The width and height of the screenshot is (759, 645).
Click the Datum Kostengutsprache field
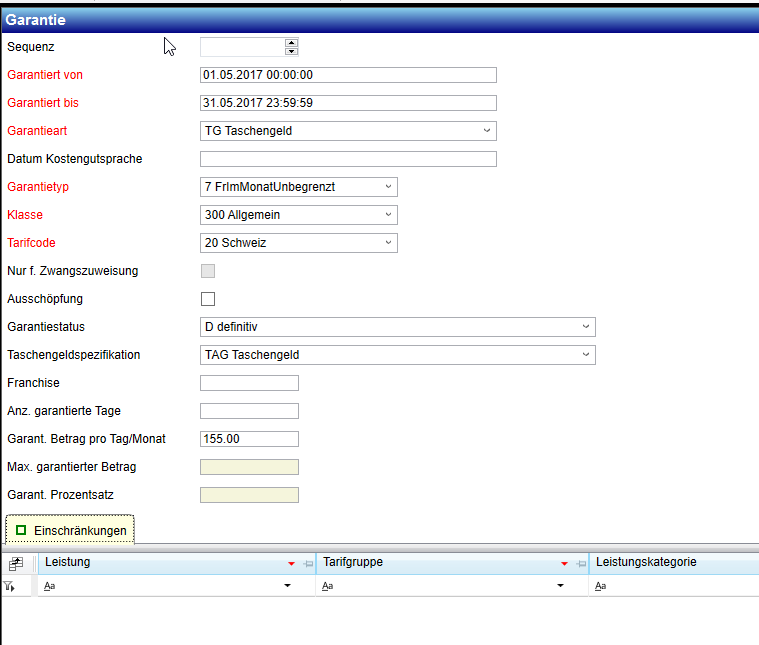click(348, 159)
